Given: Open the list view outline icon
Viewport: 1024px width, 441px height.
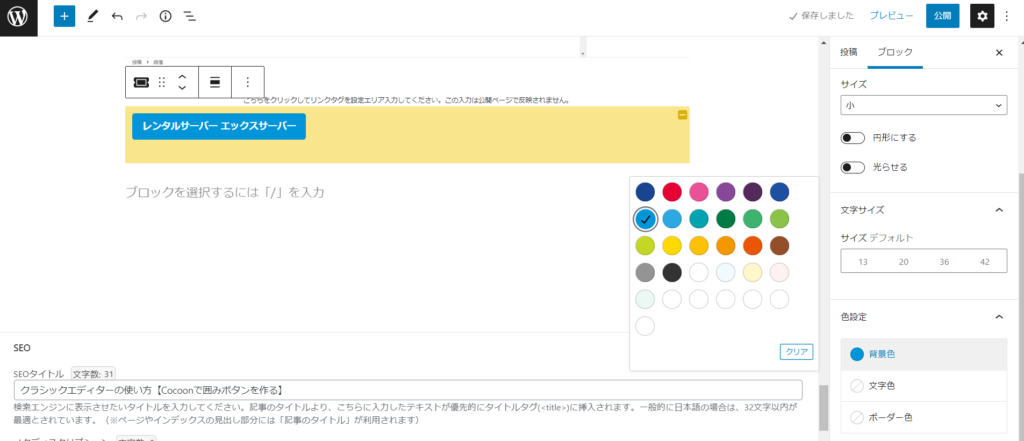Looking at the screenshot, I should click(x=189, y=16).
